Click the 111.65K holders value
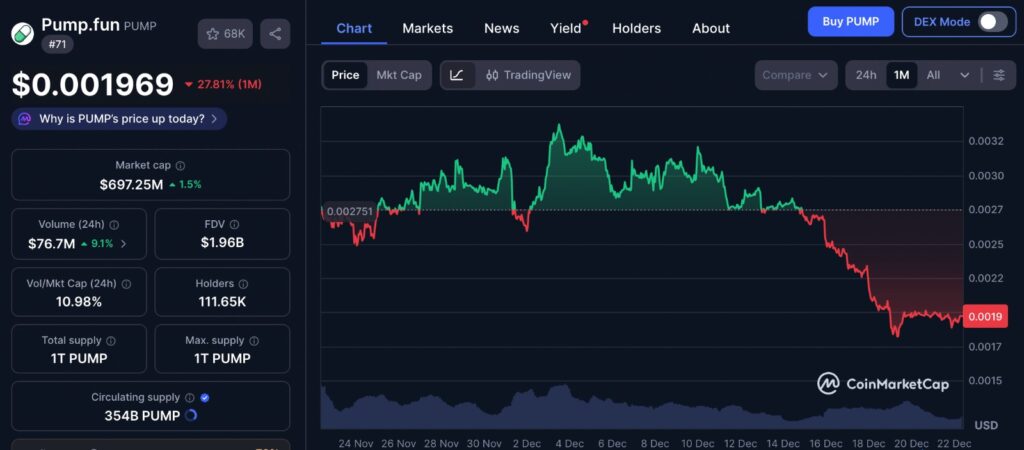This screenshot has width=1024, height=450. coord(222,302)
